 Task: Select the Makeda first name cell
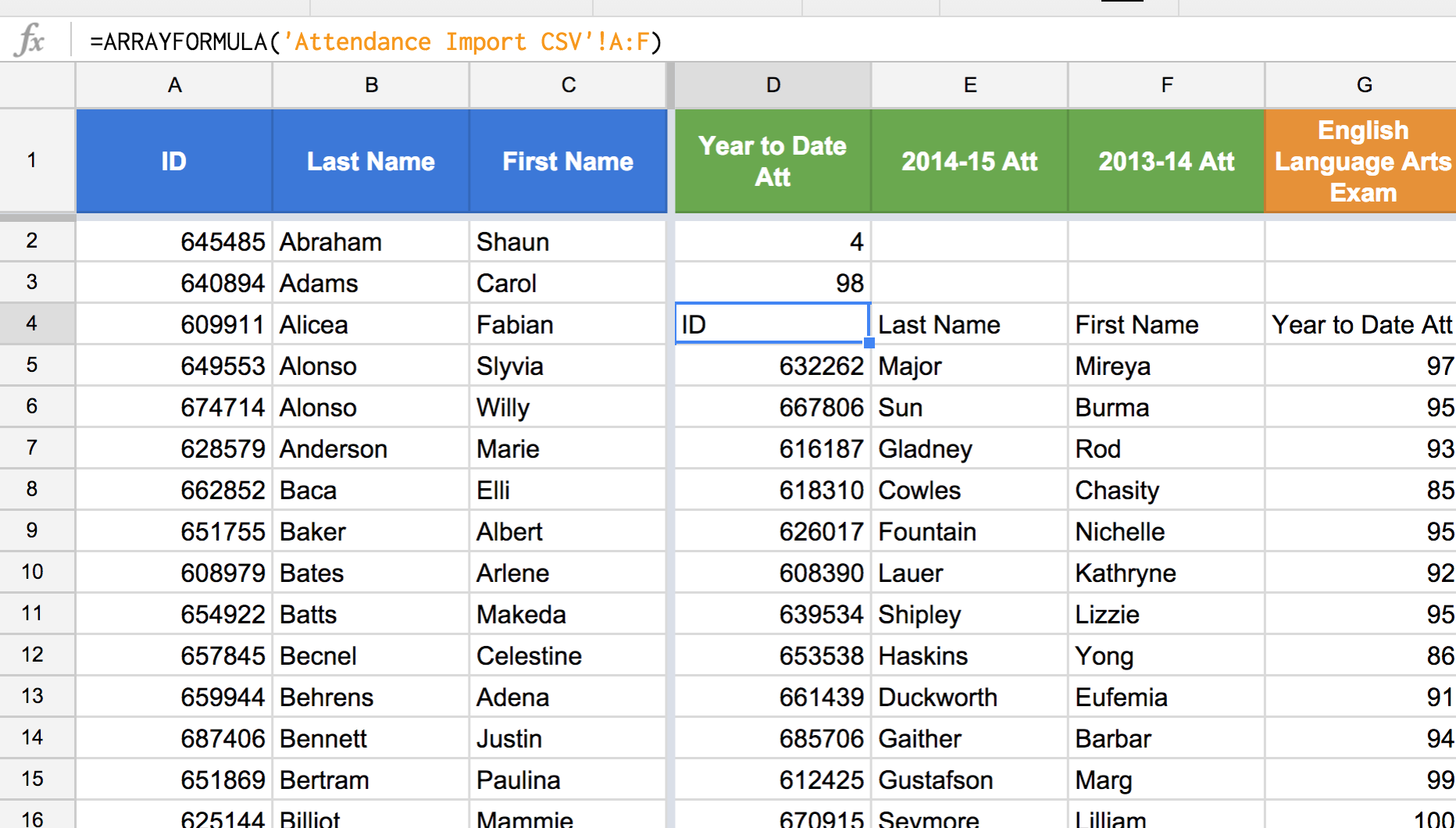[x=568, y=614]
